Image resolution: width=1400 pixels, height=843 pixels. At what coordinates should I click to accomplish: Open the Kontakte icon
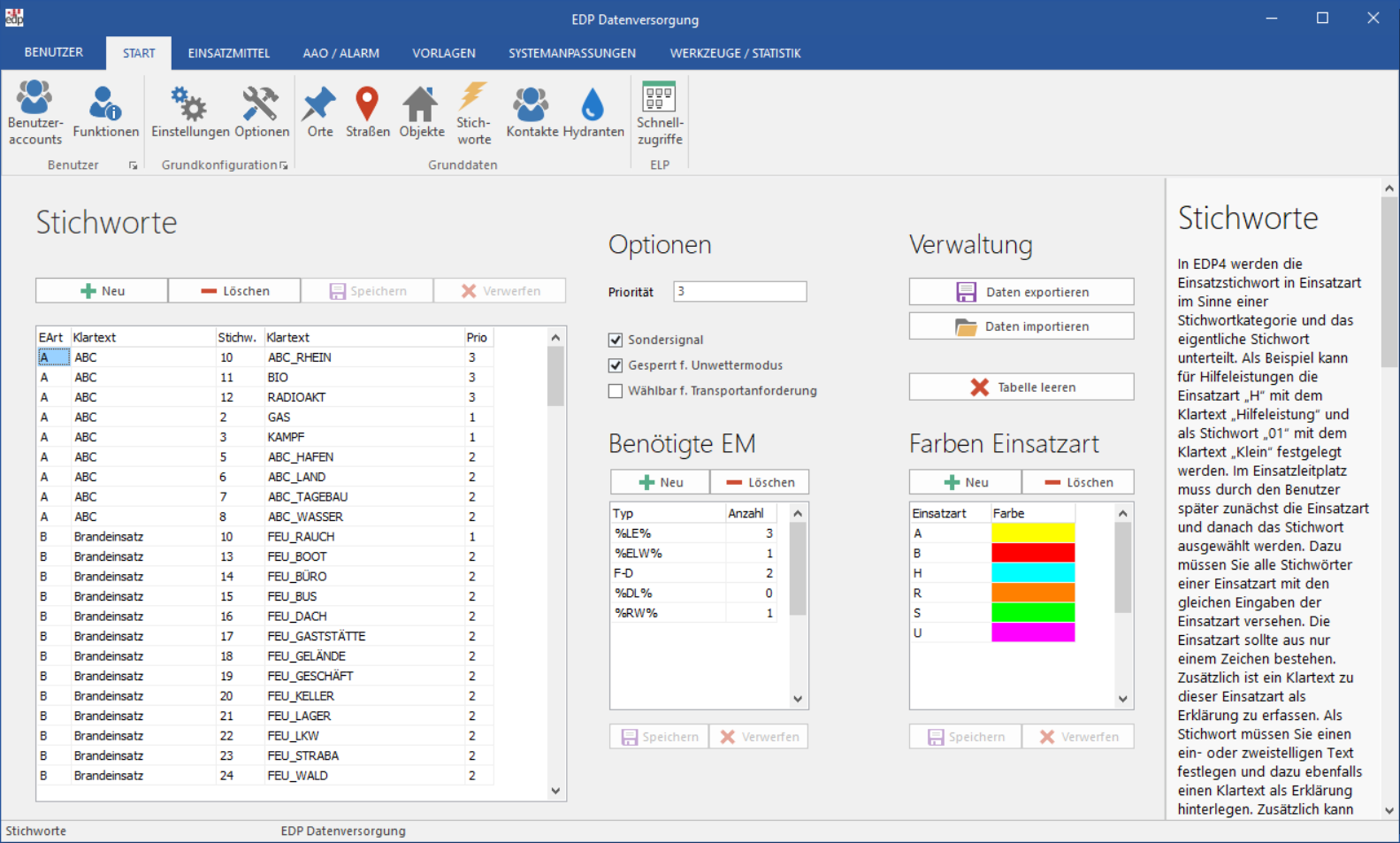532,112
